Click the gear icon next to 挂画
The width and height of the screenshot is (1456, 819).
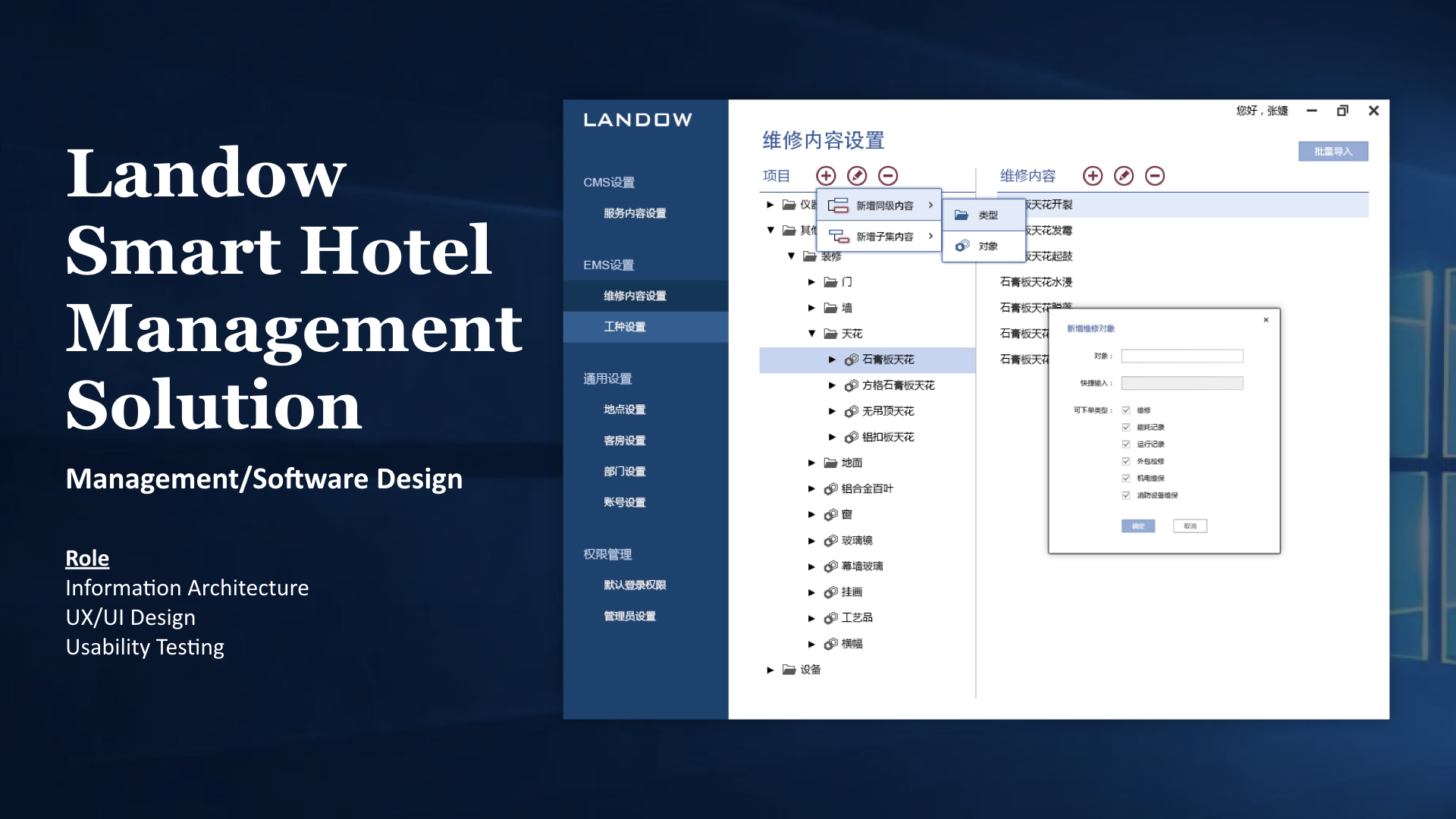pos(831,592)
